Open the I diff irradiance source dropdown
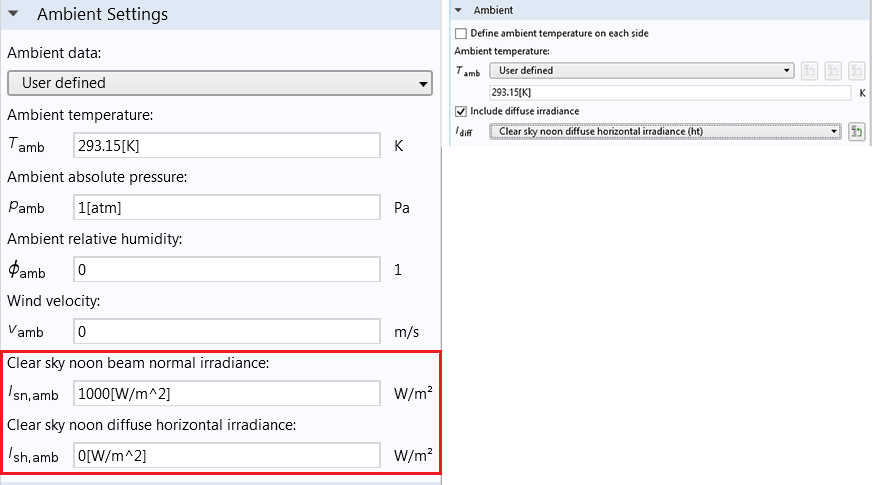The image size is (872, 485). click(x=664, y=131)
